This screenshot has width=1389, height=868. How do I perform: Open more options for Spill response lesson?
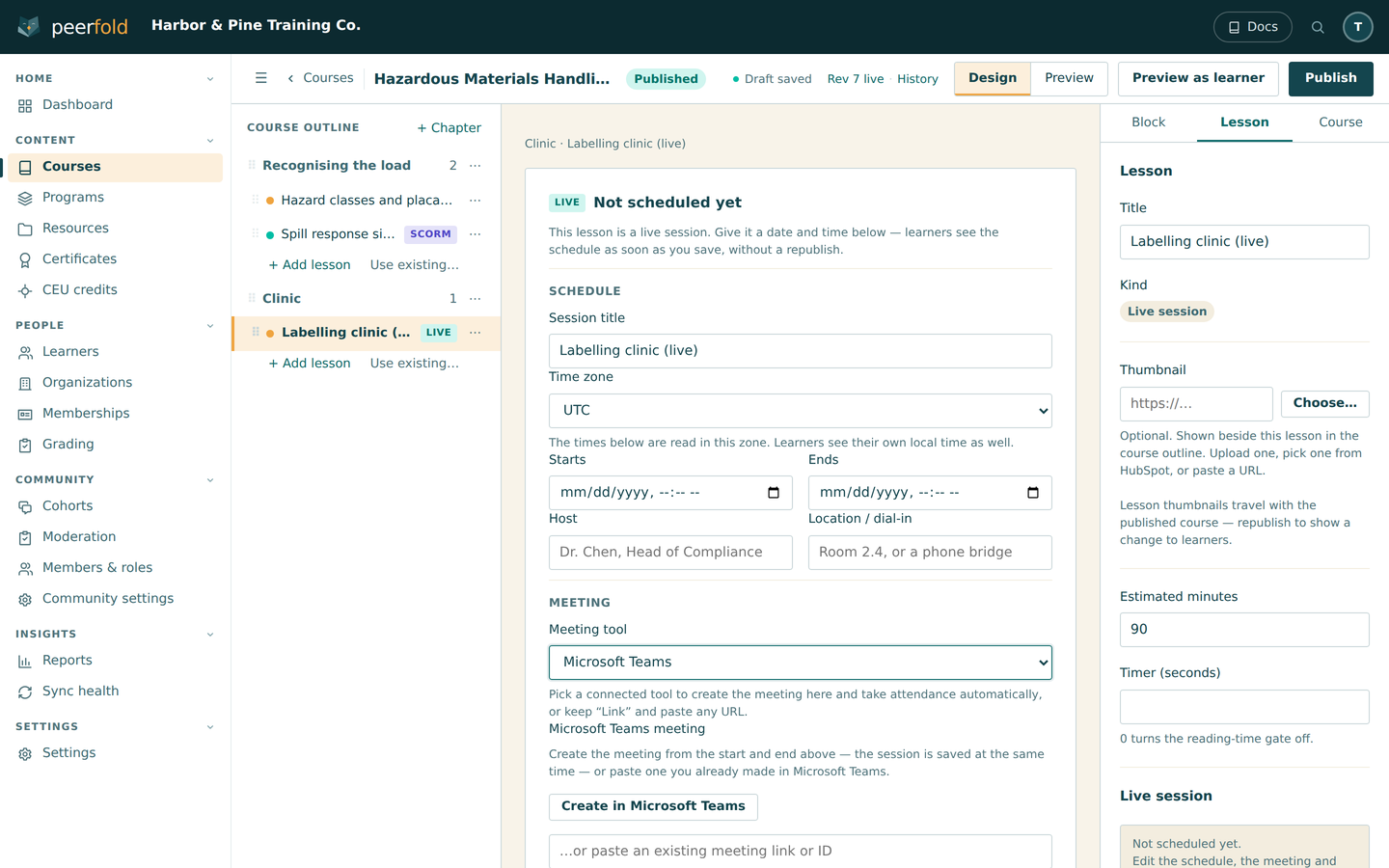[x=476, y=234]
